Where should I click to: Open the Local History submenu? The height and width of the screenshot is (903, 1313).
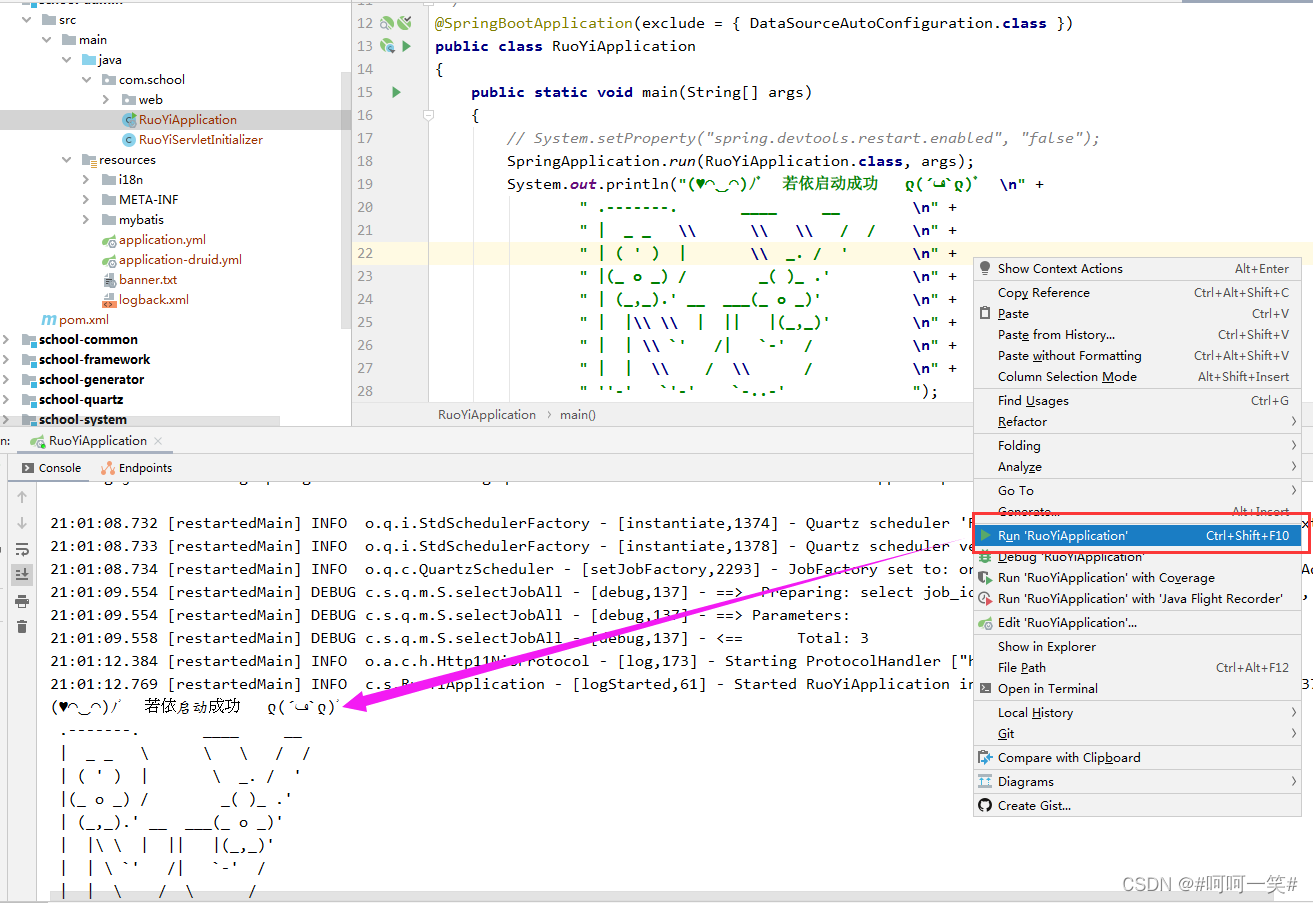click(1137, 713)
